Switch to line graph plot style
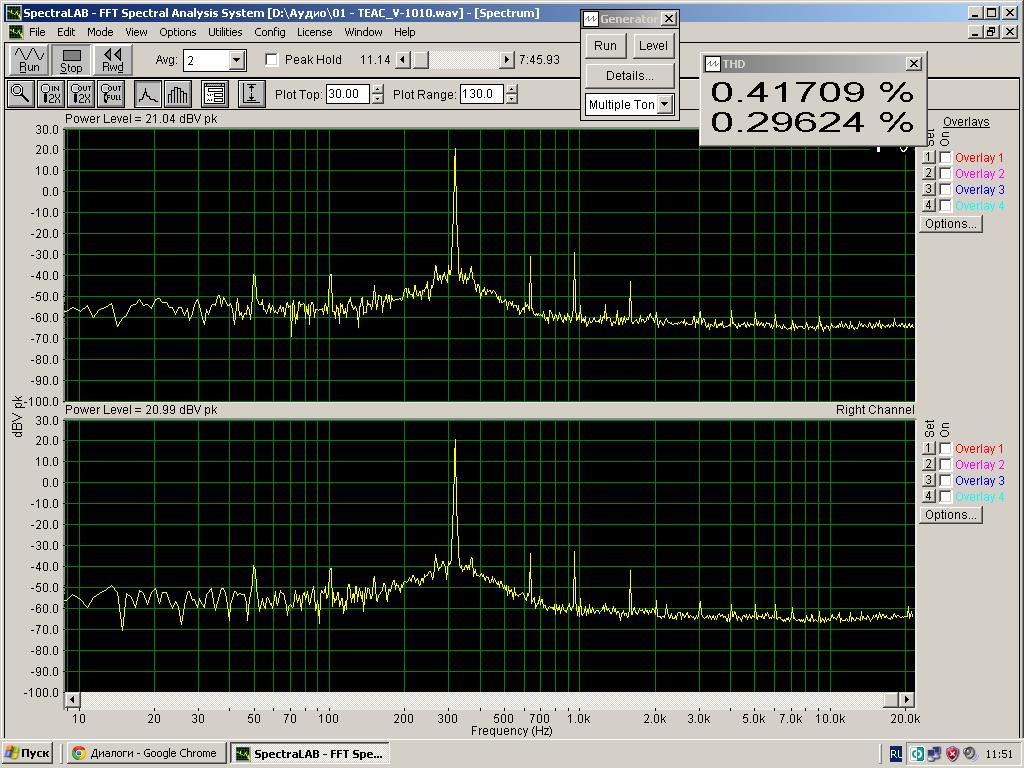This screenshot has width=1024, height=768. pyautogui.click(x=148, y=94)
